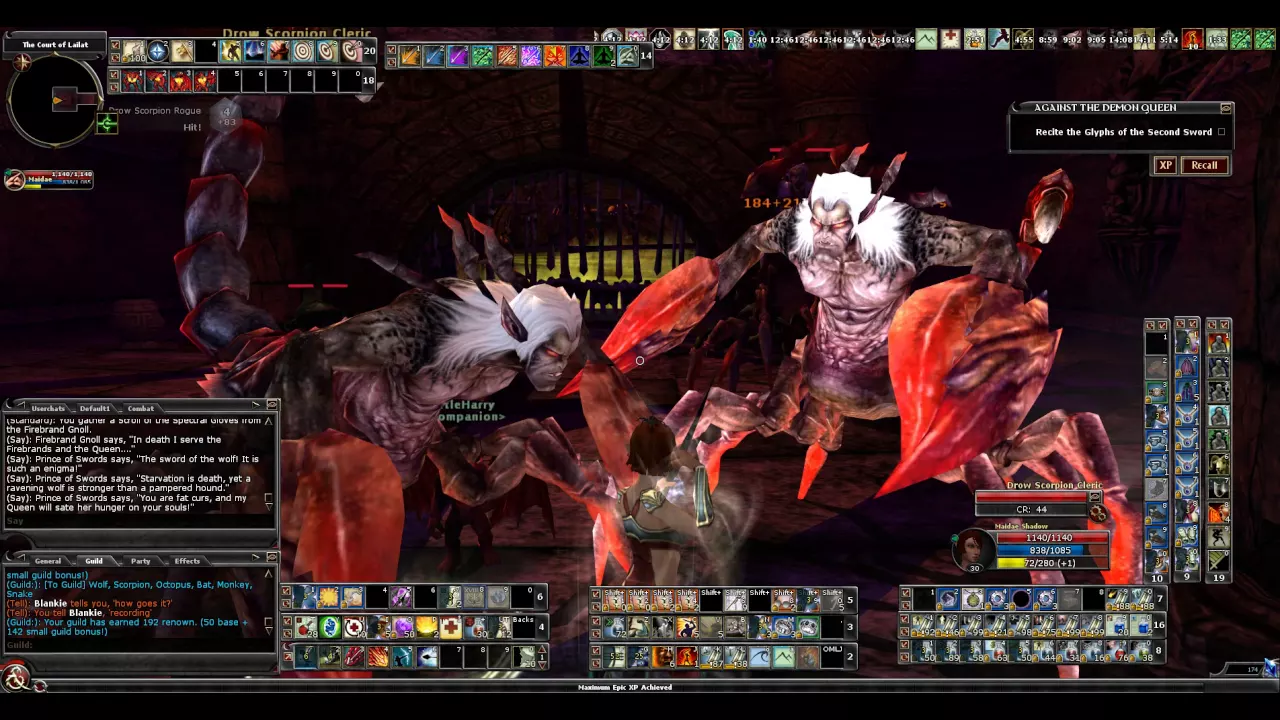Toggle the upper small red control on hotbar 18
This screenshot has width=1280, height=720.
tap(115, 74)
